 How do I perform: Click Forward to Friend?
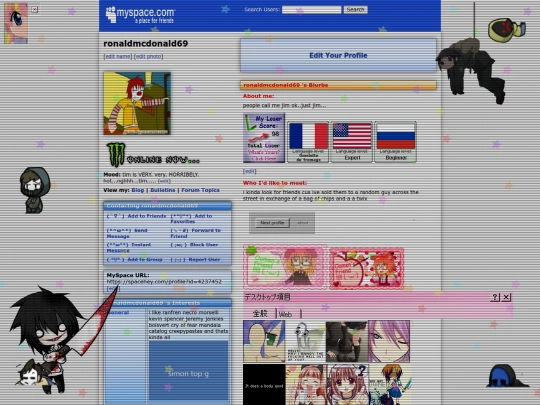pyautogui.click(x=196, y=233)
